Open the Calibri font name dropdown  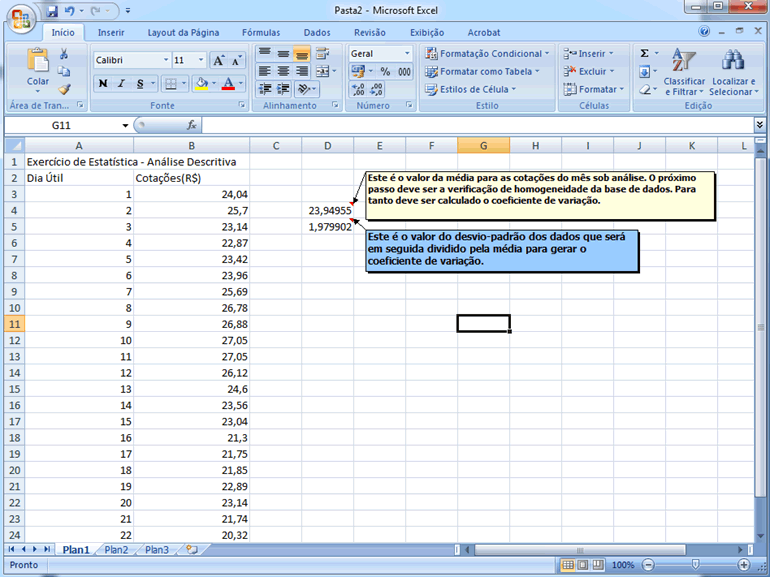[131, 60]
